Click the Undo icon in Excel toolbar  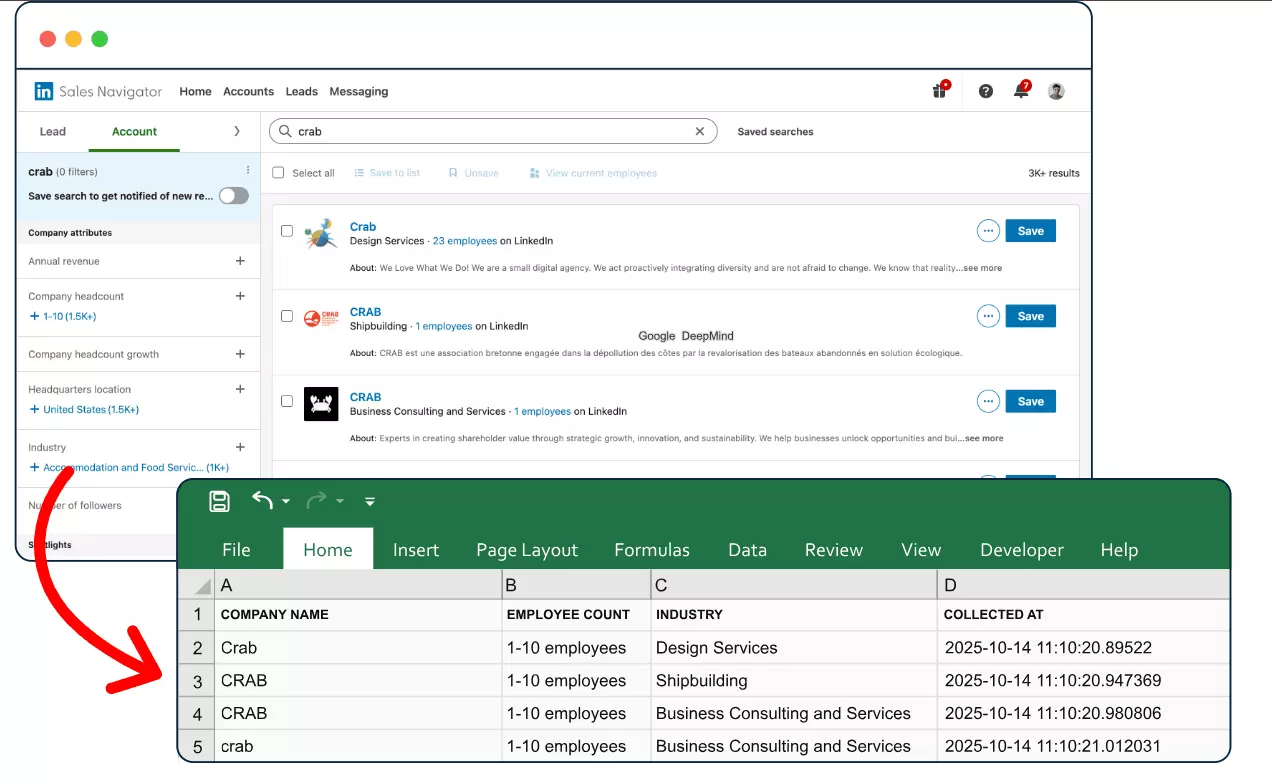pyautogui.click(x=262, y=501)
